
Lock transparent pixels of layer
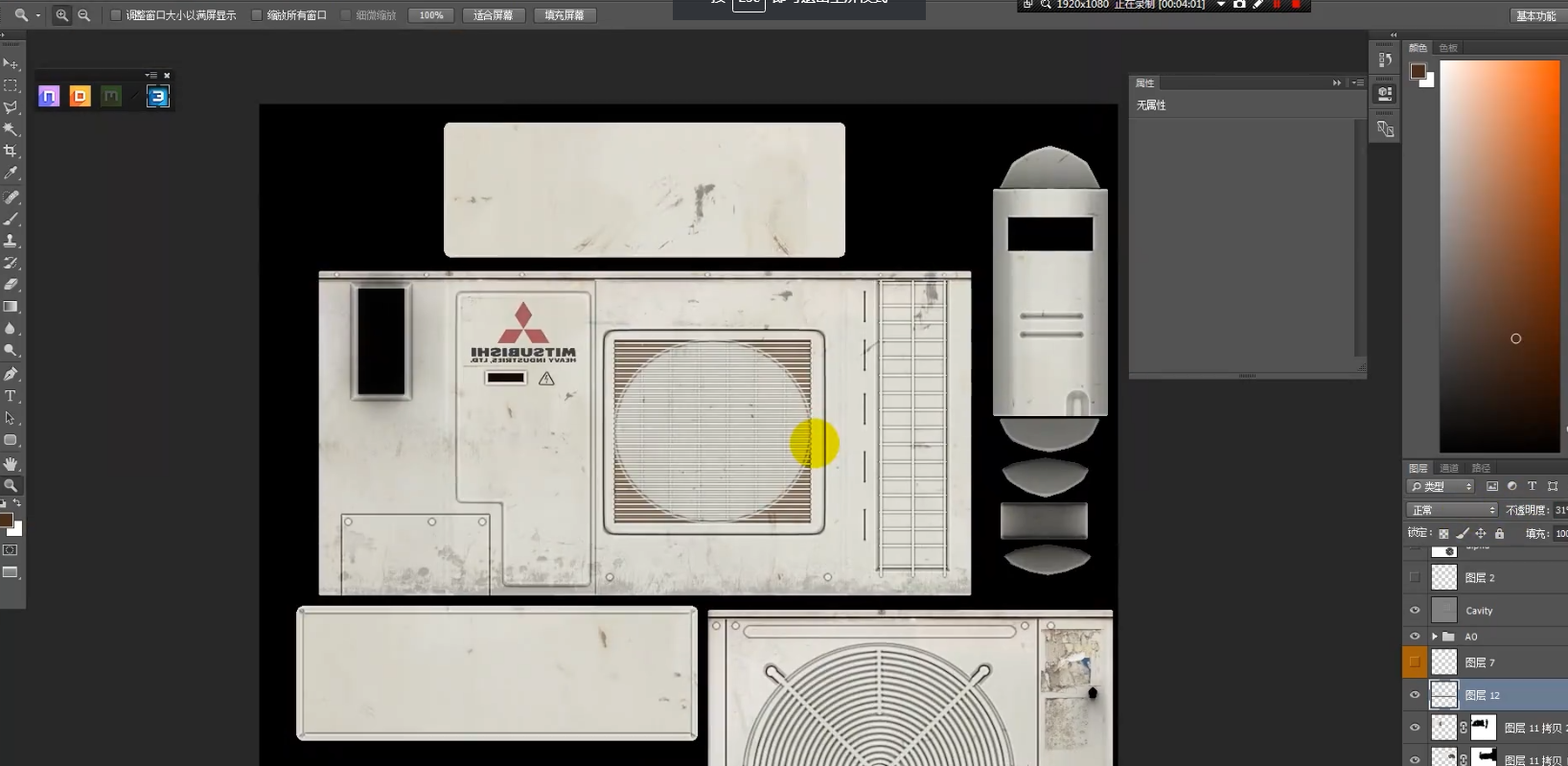click(x=1443, y=534)
